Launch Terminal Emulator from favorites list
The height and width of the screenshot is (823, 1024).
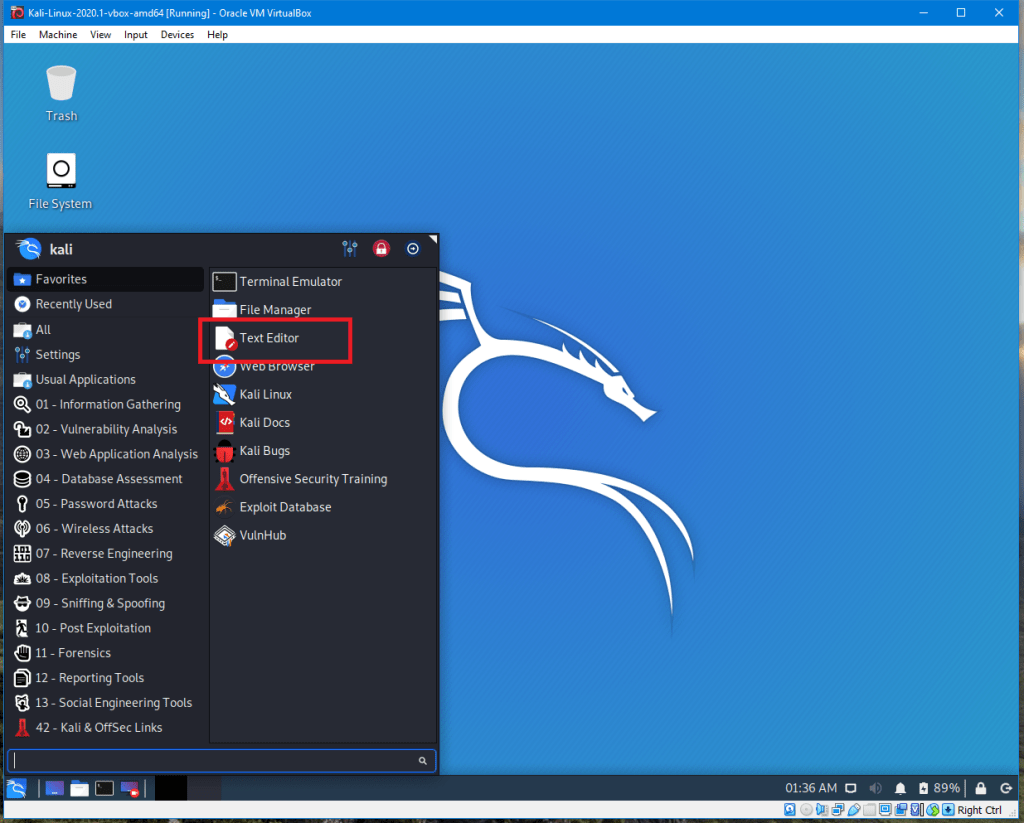(290, 282)
